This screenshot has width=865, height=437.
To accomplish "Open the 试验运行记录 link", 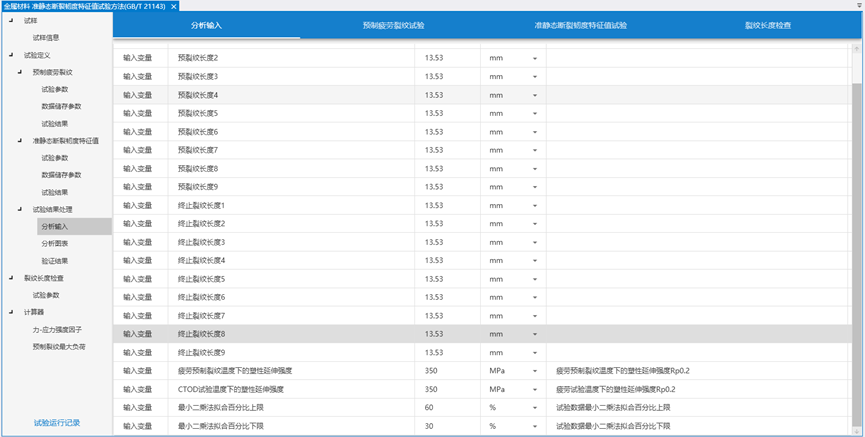I will point(56,423).
